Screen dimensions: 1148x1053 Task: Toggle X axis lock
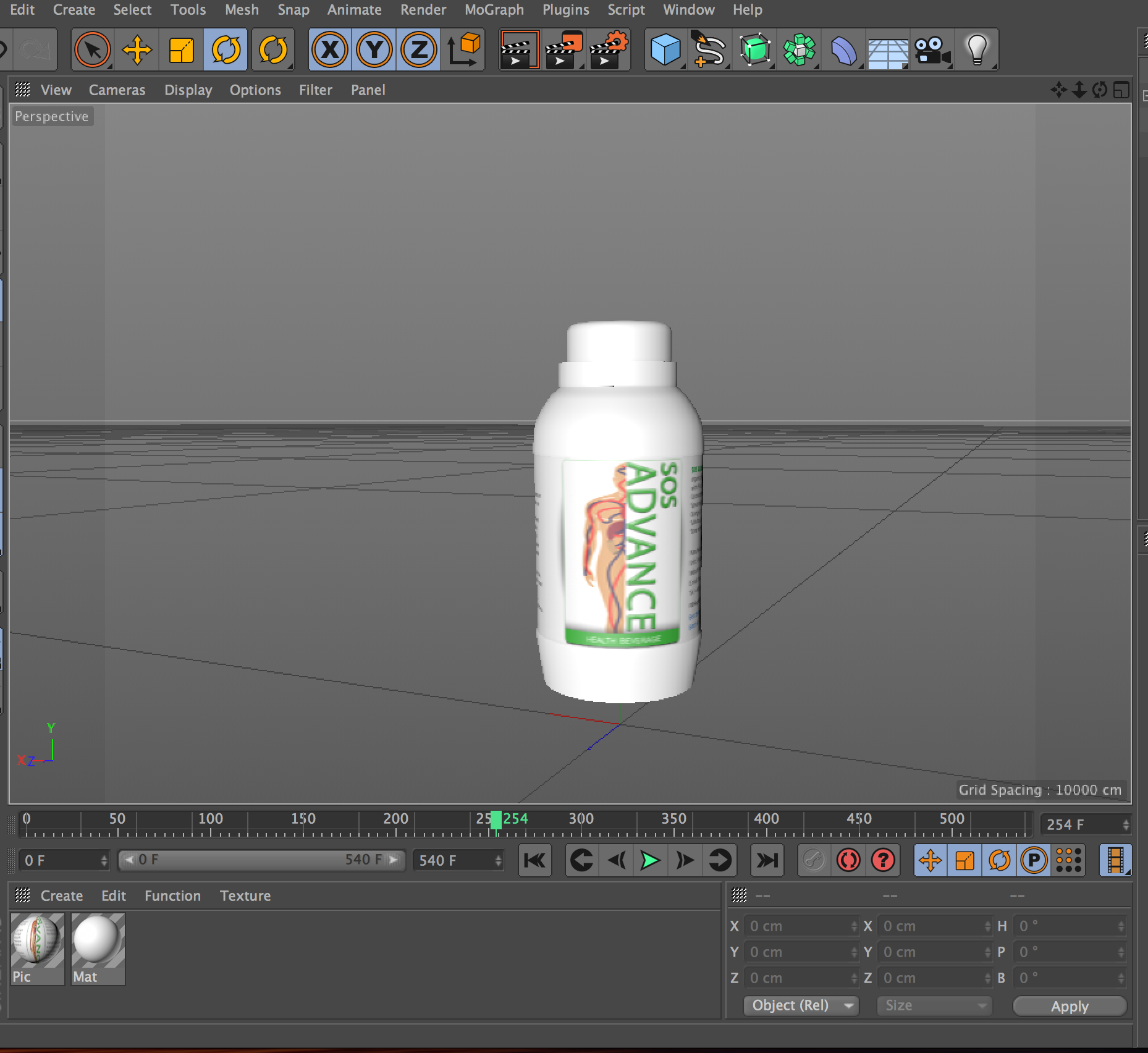click(x=331, y=49)
